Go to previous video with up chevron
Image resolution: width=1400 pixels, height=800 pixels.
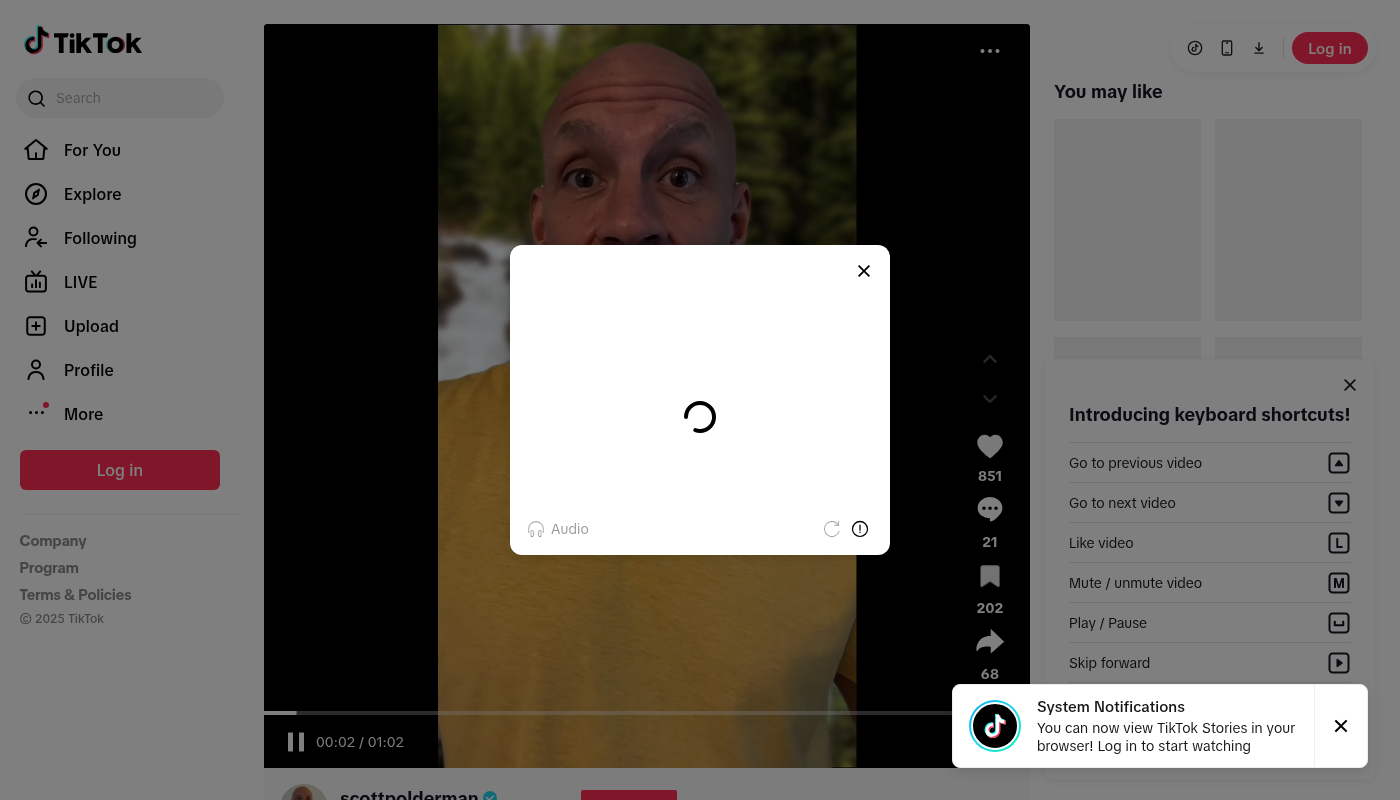pos(989,359)
